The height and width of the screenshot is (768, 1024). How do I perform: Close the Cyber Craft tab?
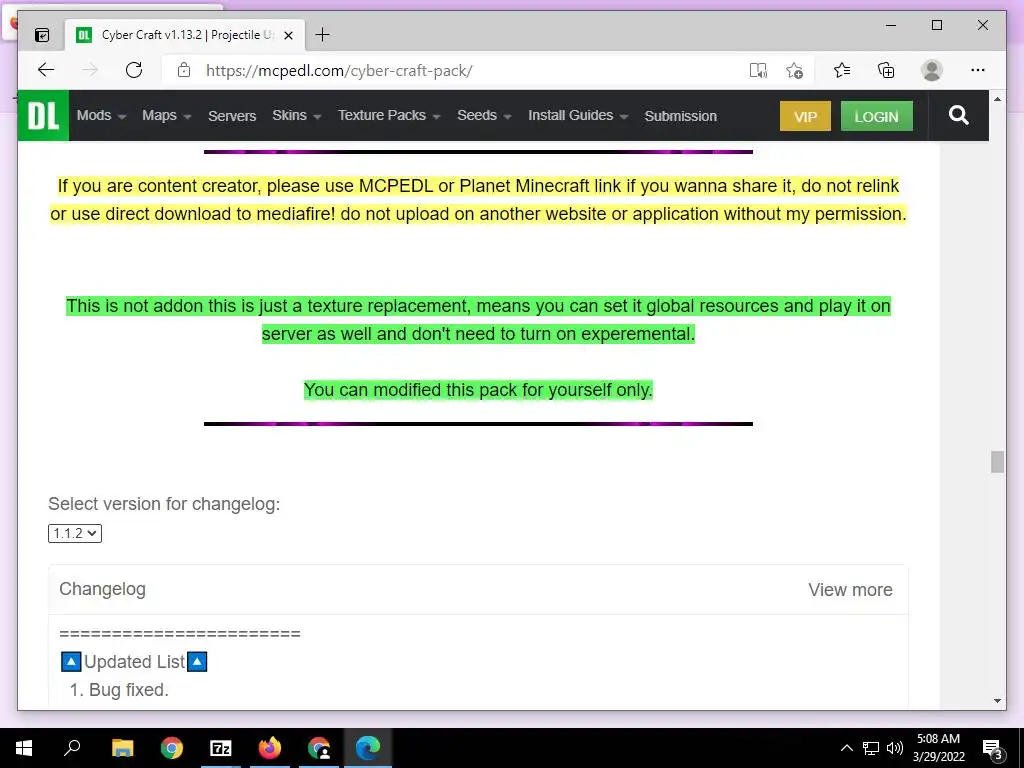coord(288,35)
